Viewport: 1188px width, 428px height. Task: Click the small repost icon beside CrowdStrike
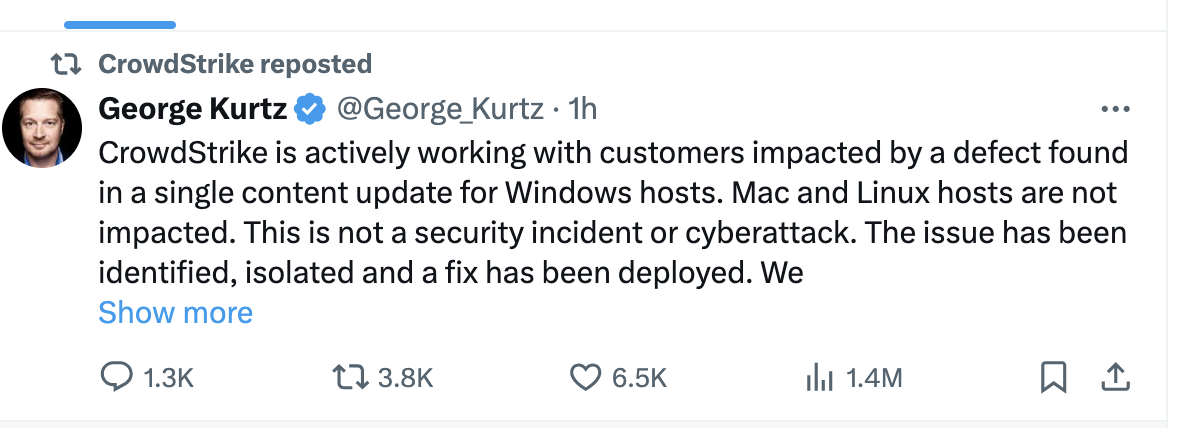(69, 65)
